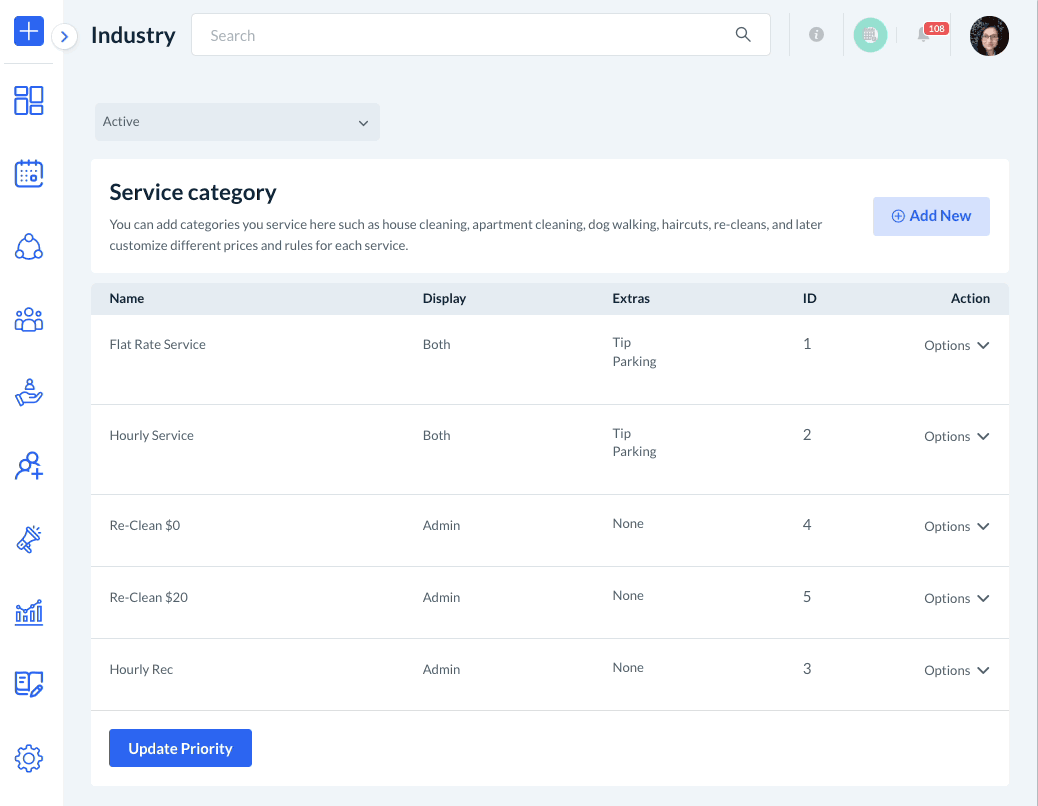Click into the Search field
The width and height of the screenshot is (1038, 806).
pos(470,35)
